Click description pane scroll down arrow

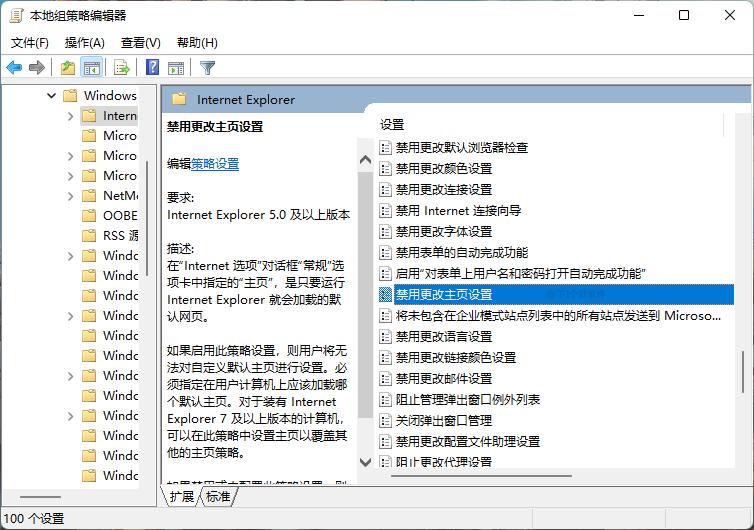[365, 462]
